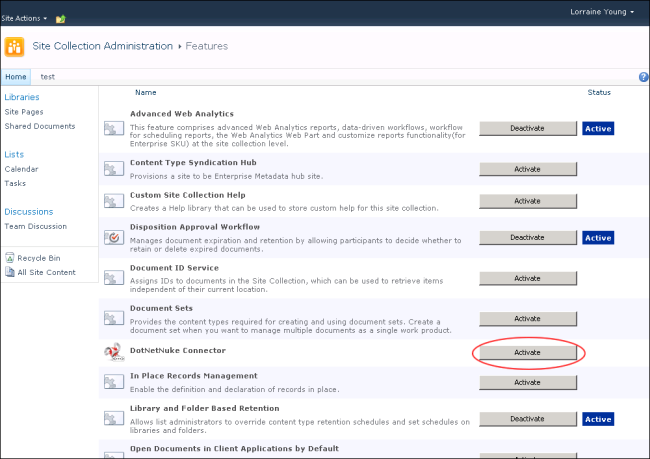
Task: Click the orange site logo icon
Action: (x=14, y=46)
